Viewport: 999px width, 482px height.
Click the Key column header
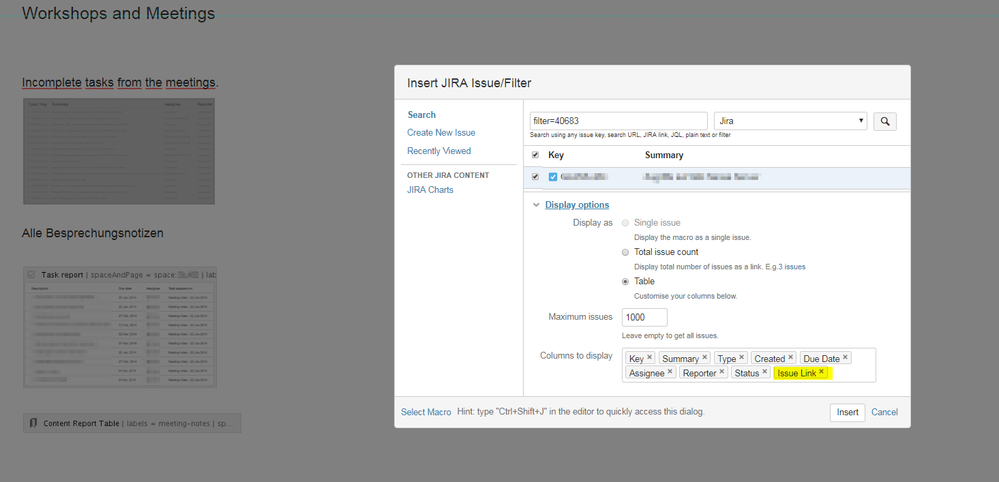[x=556, y=155]
